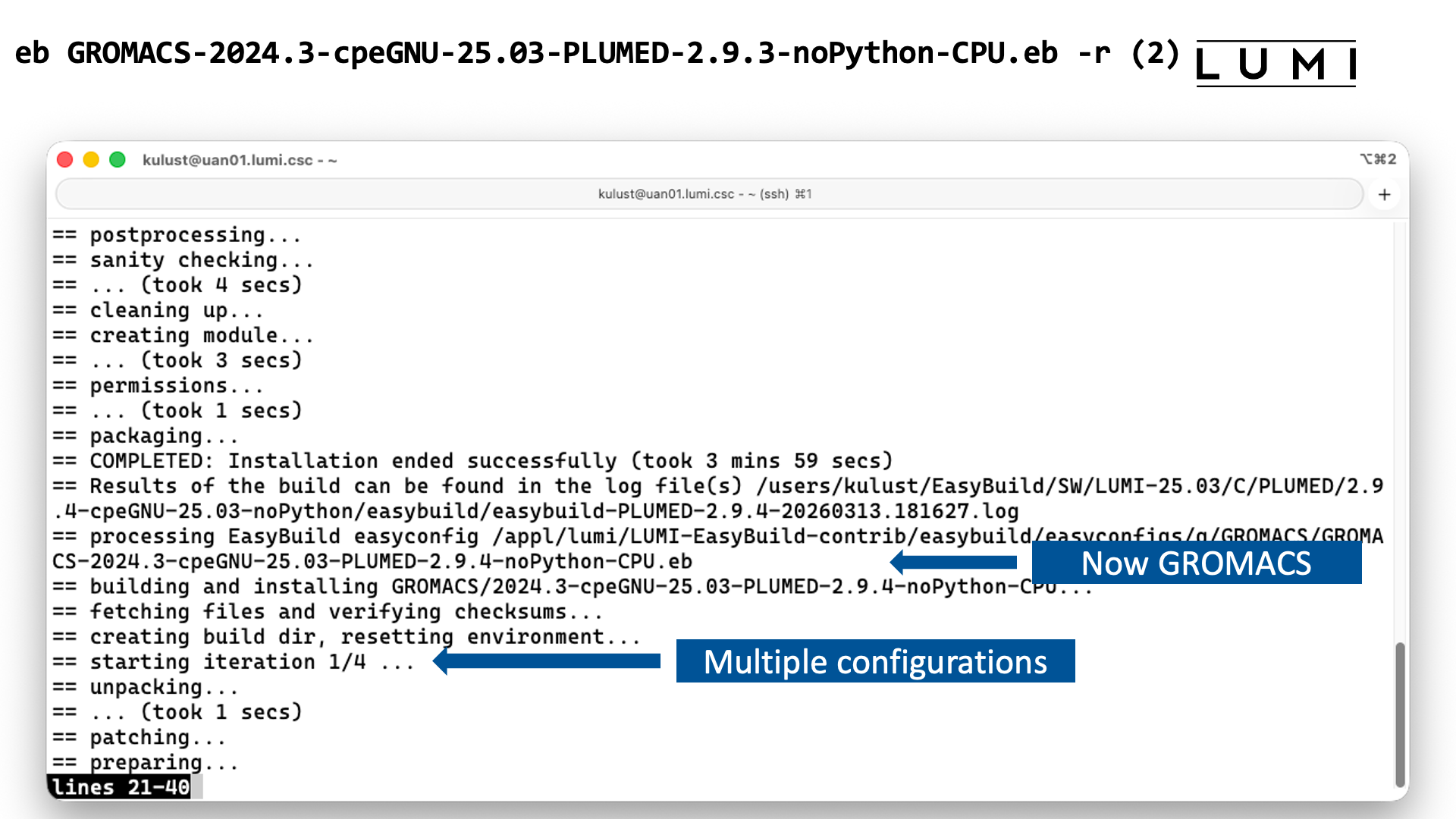Screen dimensions: 1456x819
Task: Click the COMPLETED installation success line
Action: pos(470,460)
